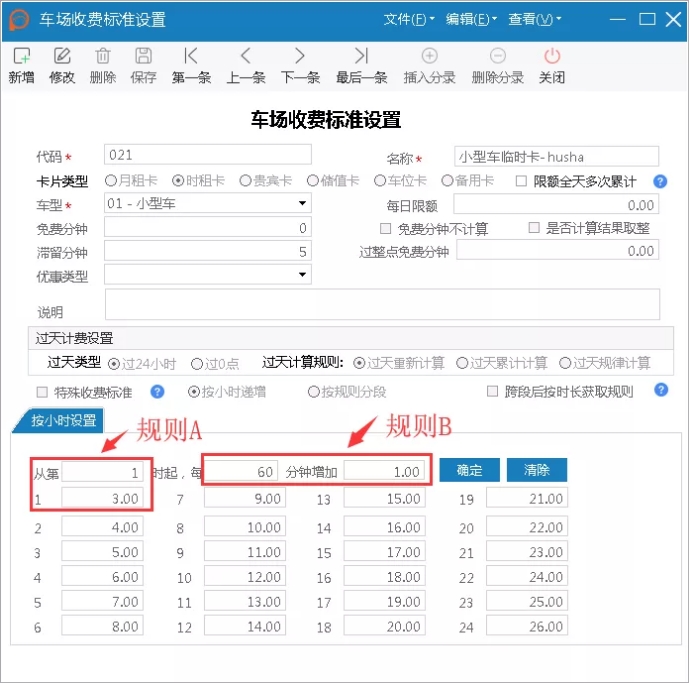
Task: Click hour 19 fee field 21.00
Action: [x=527, y=498]
